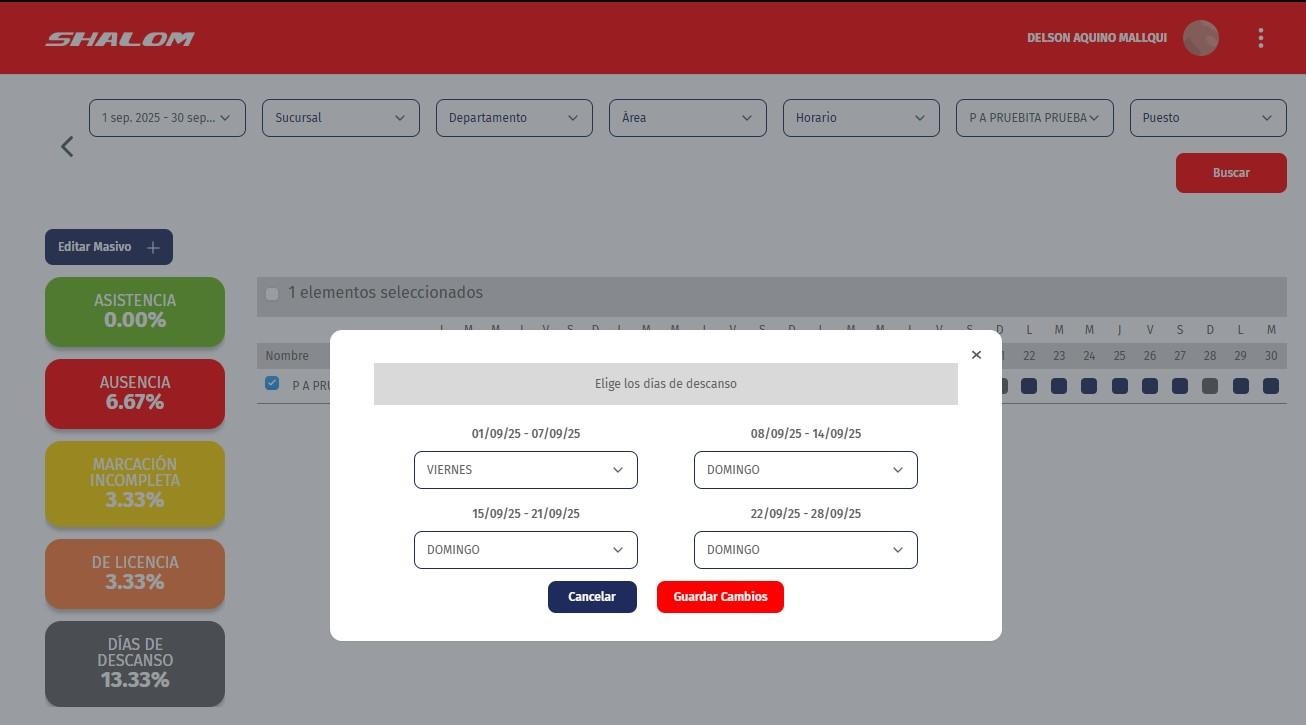This screenshot has height=725, width=1306.
Task: Click the Cancelar button
Action: [592, 597]
